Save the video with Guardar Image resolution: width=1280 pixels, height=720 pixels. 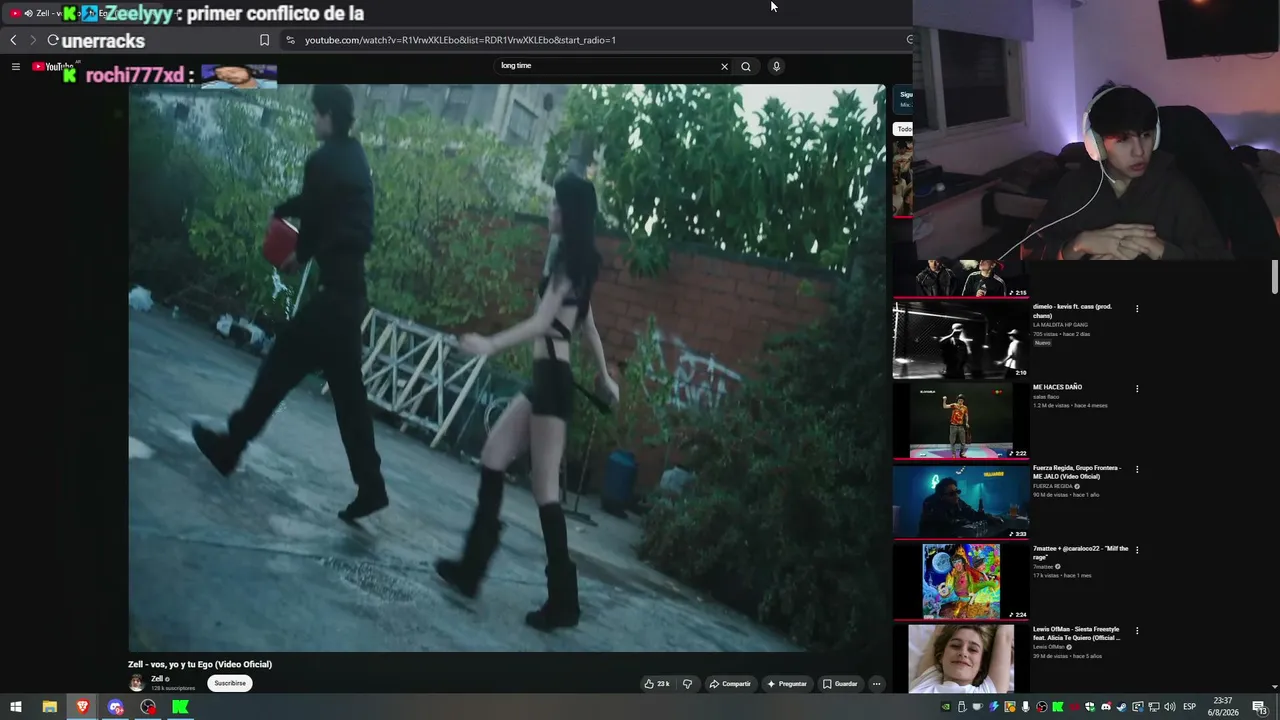point(840,684)
